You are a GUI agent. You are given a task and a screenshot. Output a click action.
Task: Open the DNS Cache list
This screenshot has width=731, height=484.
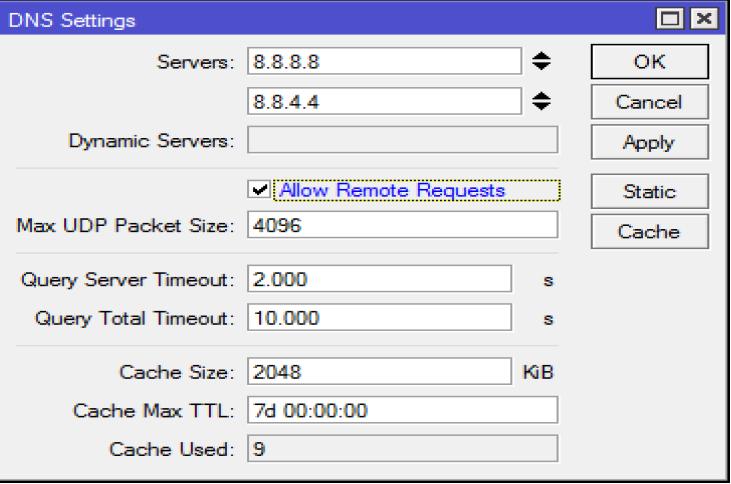pos(648,232)
